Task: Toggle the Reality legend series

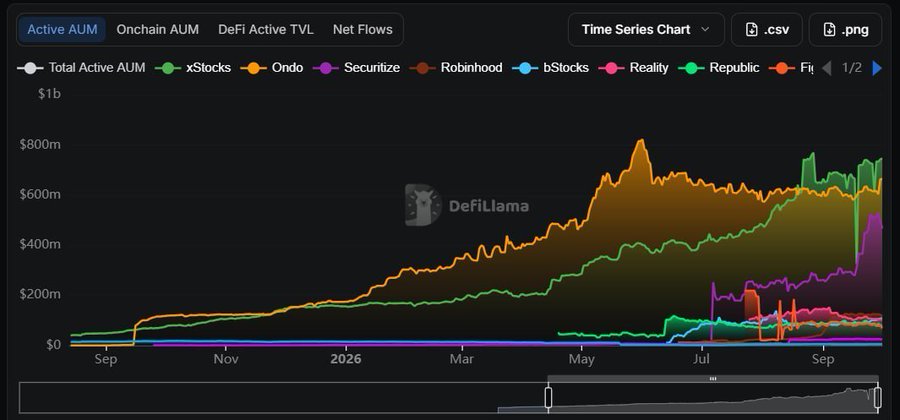Action: click(x=634, y=68)
